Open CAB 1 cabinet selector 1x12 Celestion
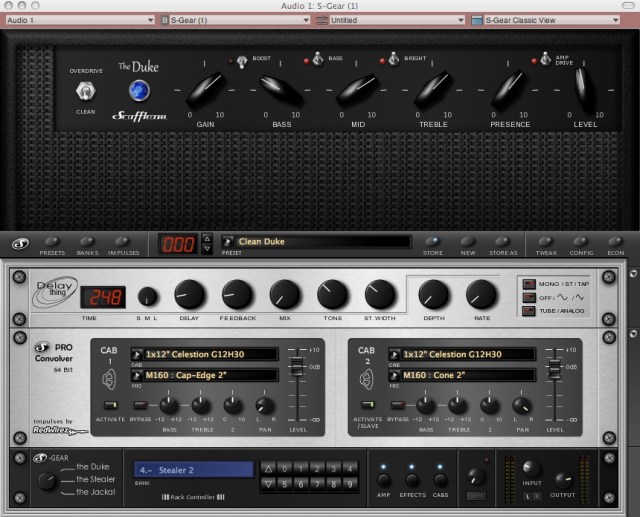640x517 pixels. pos(205,354)
